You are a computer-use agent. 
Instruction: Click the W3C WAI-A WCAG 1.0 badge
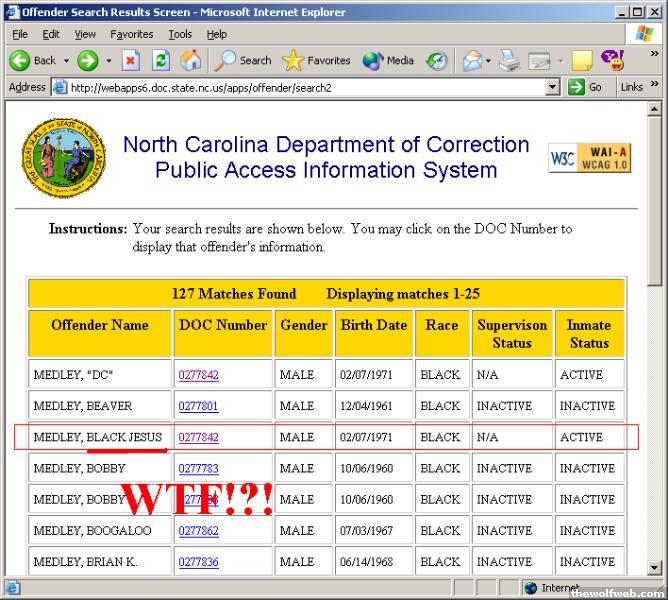pos(589,158)
